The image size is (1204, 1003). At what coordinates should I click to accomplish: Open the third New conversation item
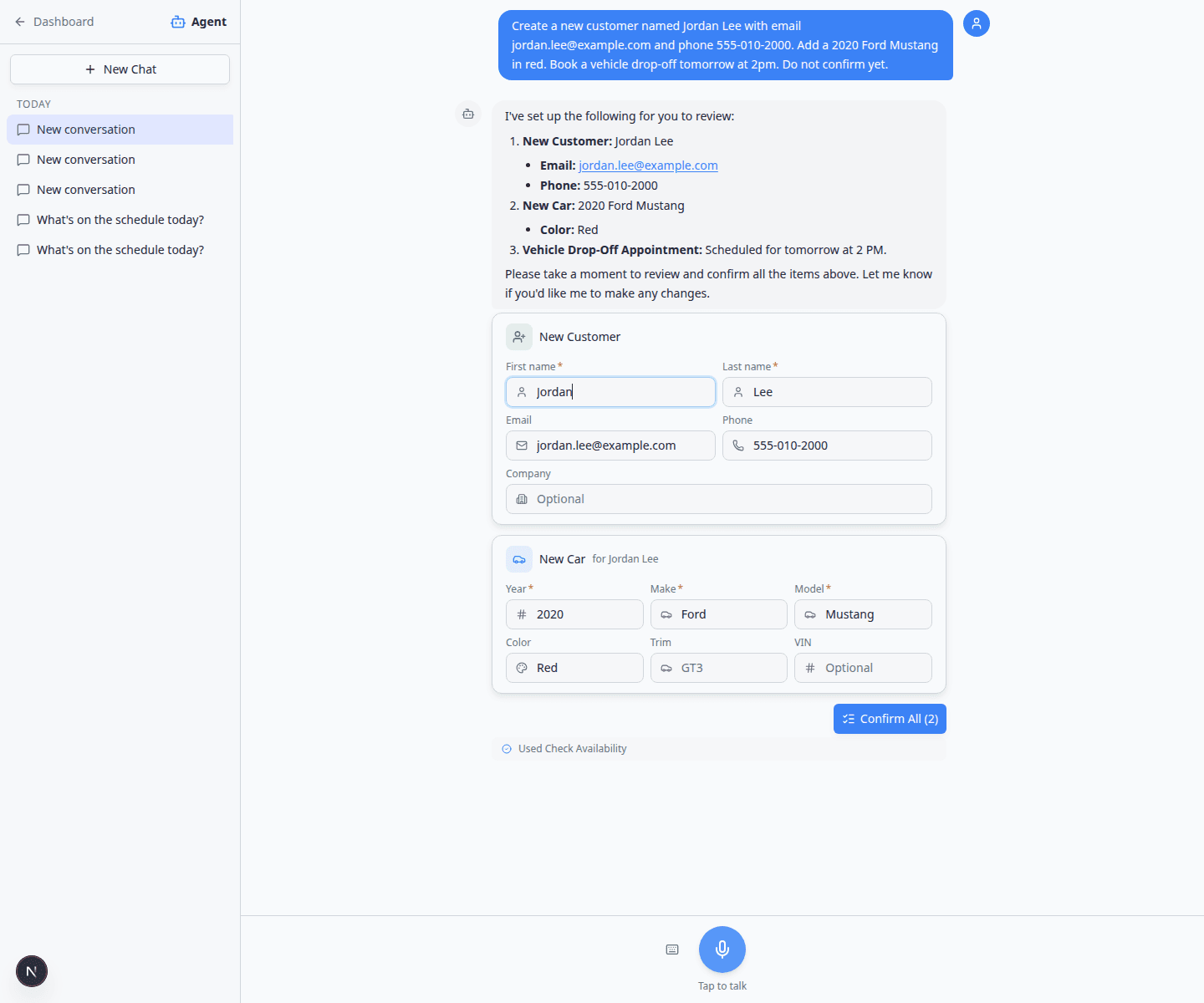[x=120, y=190]
